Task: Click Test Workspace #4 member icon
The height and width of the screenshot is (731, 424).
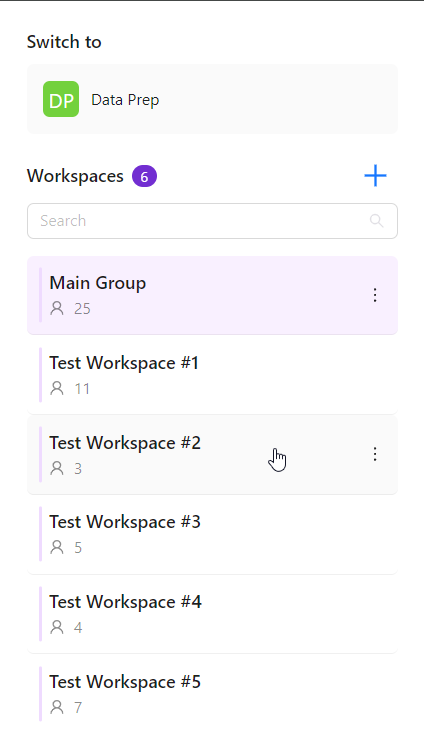Action: (57, 627)
